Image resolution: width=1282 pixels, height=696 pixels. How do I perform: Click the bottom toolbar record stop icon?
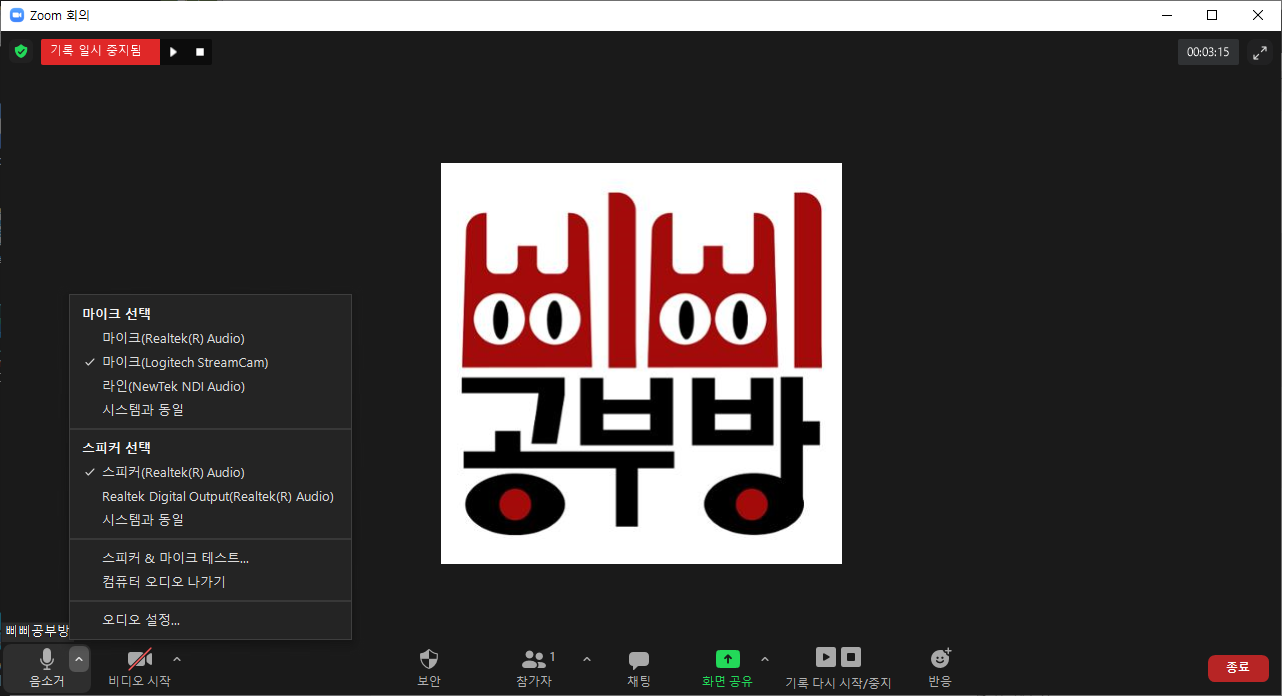[x=851, y=657]
